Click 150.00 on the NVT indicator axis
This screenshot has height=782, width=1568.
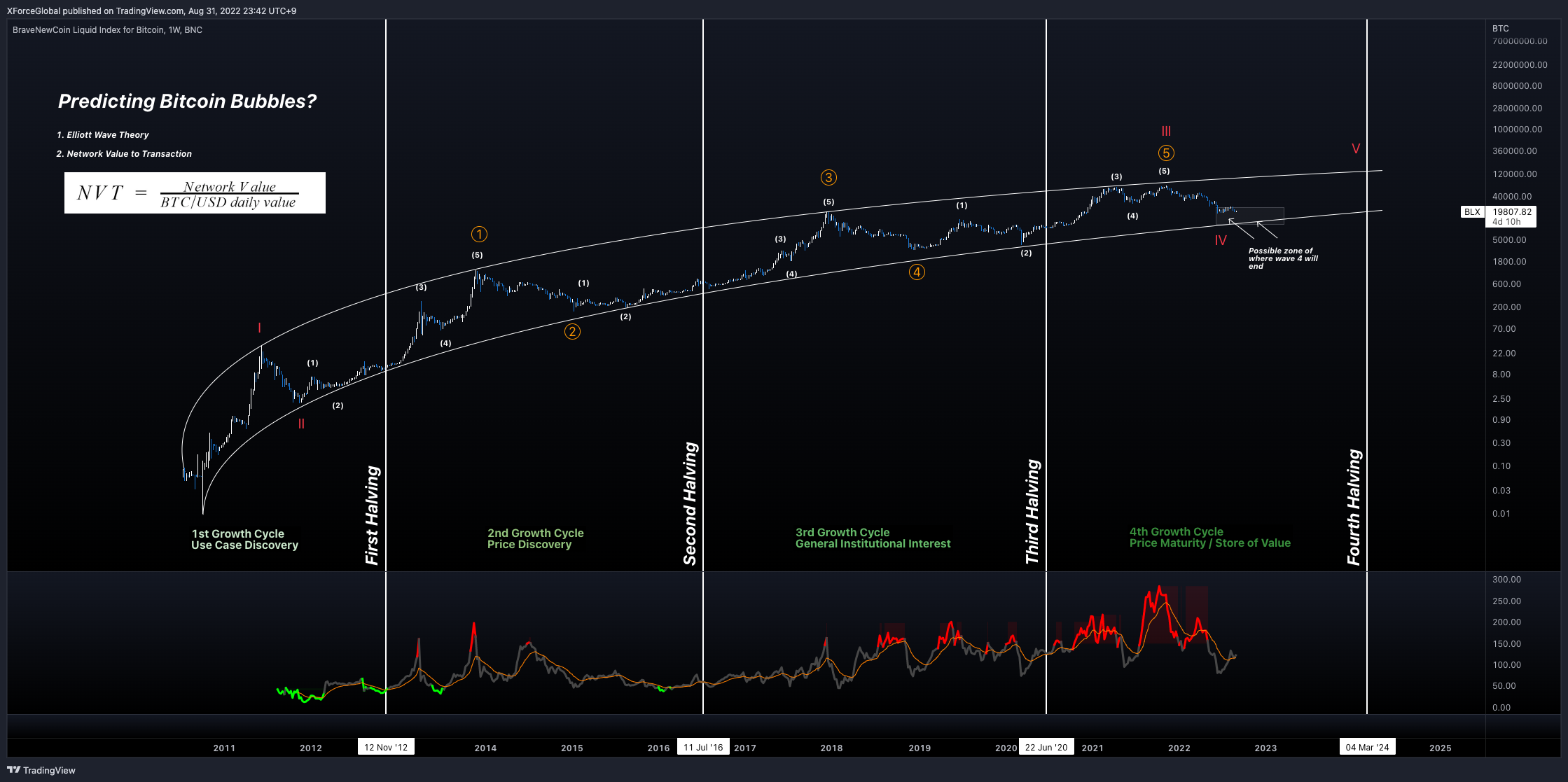tap(1506, 644)
